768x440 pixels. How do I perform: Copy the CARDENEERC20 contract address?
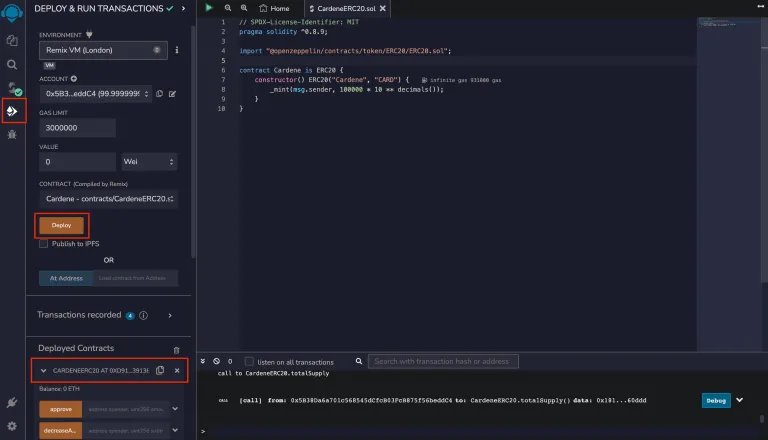[x=160, y=370]
